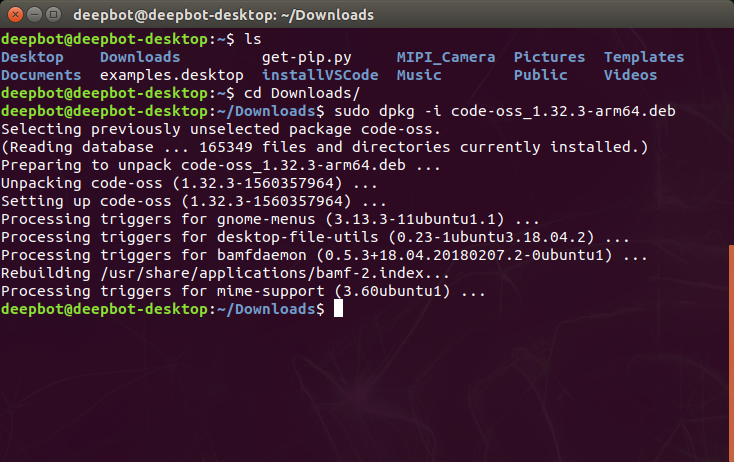Image resolution: width=734 pixels, height=462 pixels.
Task: Click the MIPI_Camera directory name
Action: point(446,57)
